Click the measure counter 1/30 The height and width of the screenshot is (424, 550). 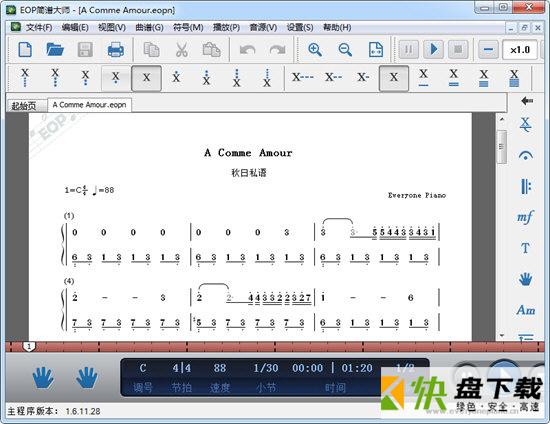[266, 368]
